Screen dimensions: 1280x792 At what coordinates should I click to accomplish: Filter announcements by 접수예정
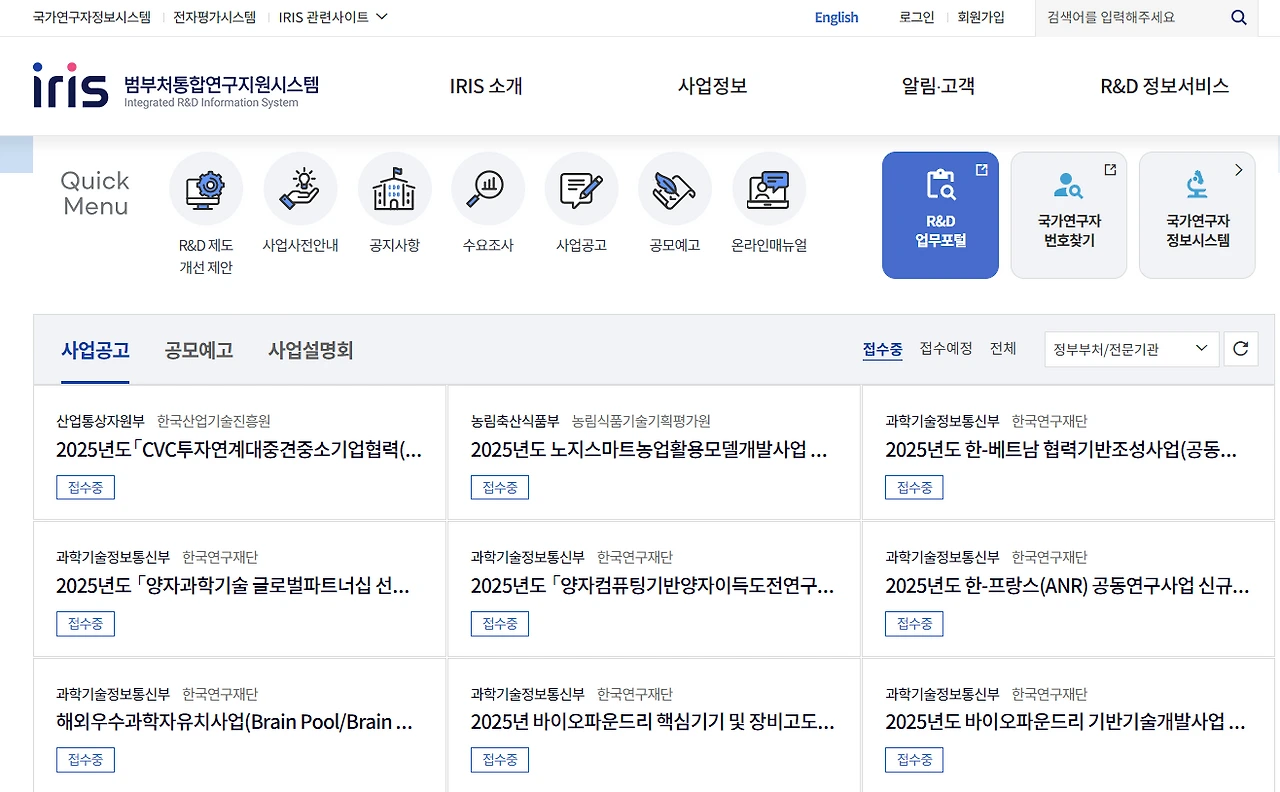point(946,349)
